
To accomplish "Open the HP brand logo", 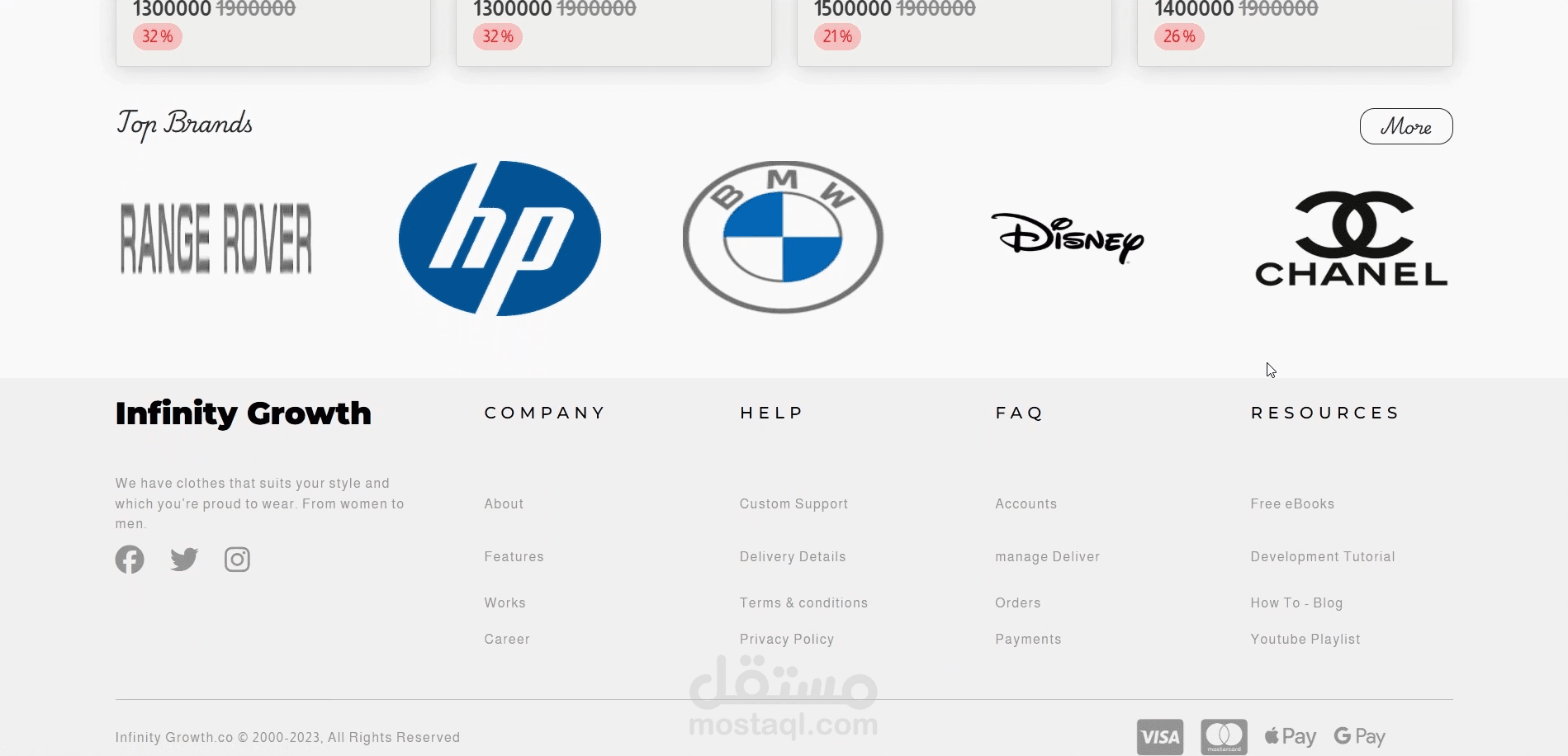I will click(x=500, y=239).
